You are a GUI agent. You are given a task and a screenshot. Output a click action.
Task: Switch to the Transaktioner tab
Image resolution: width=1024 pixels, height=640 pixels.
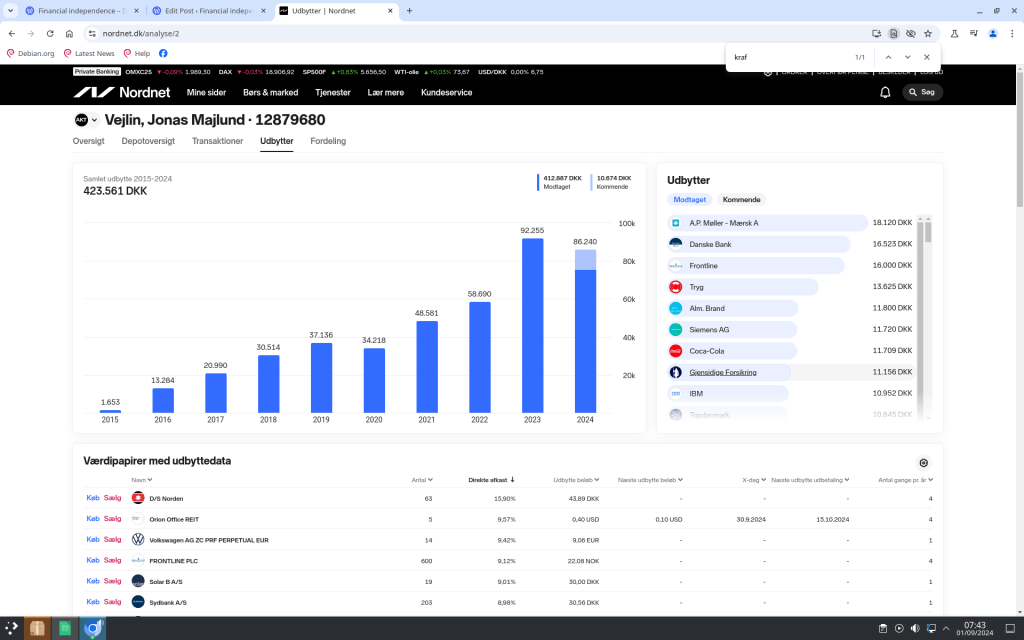click(x=217, y=141)
